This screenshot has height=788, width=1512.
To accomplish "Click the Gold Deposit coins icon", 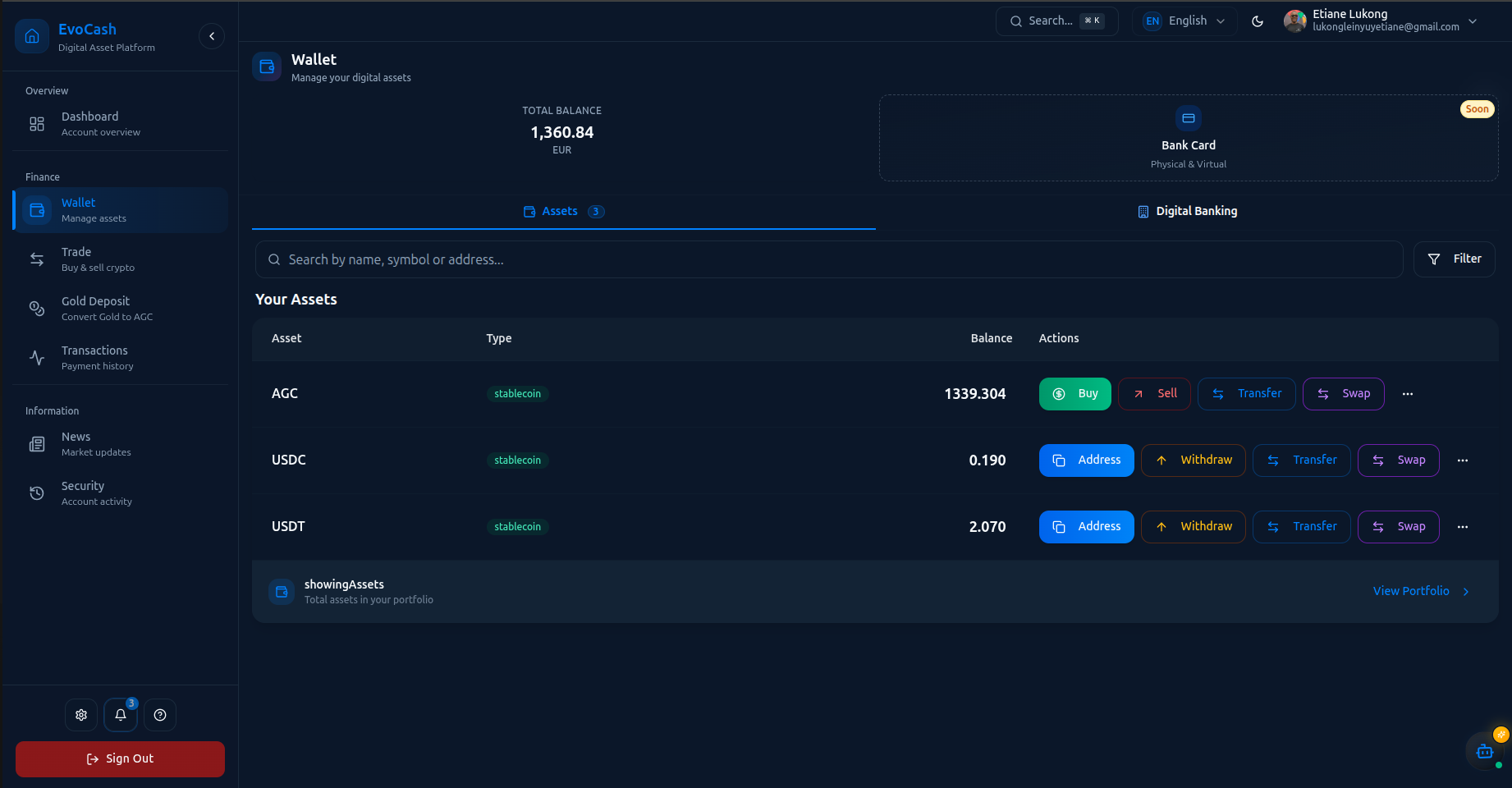I will (36, 308).
